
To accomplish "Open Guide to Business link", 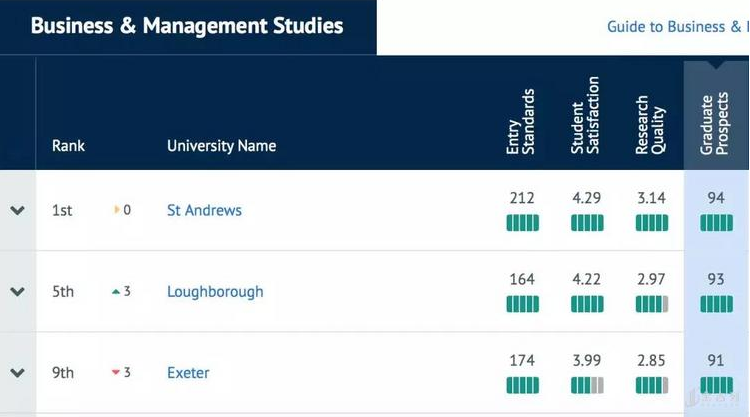I will pos(677,27).
